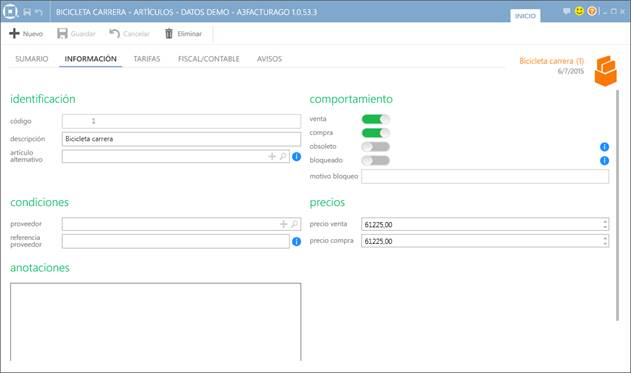
Task: Click the search icon in proveedor field
Action: point(295,224)
